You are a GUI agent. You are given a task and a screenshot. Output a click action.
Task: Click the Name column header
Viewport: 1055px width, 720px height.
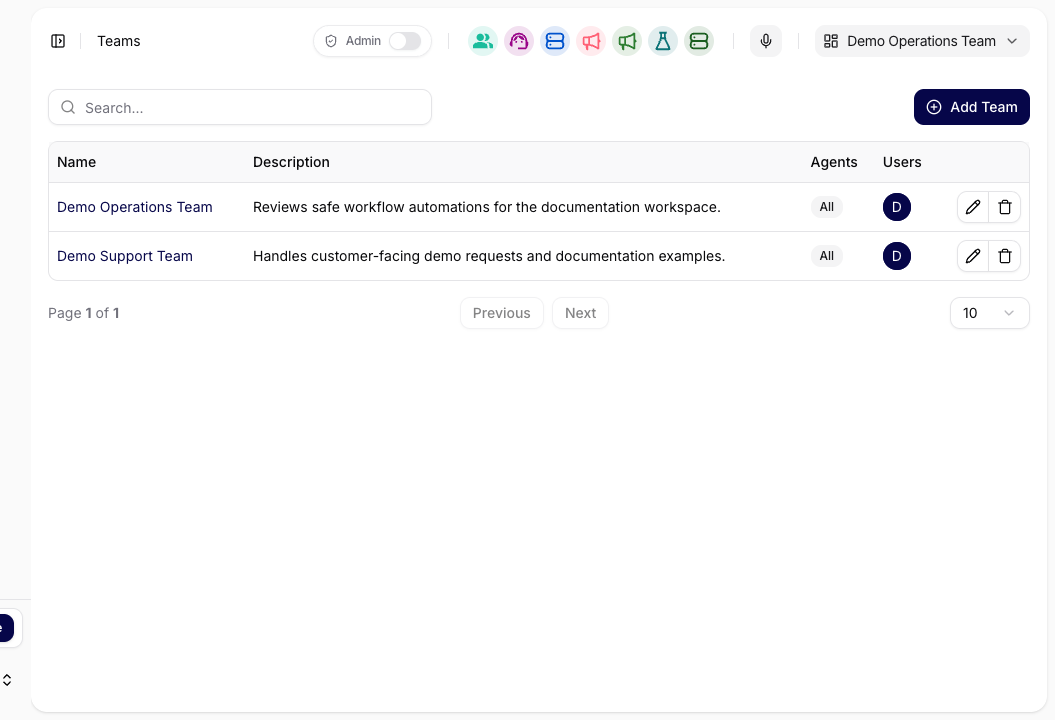[77, 162]
